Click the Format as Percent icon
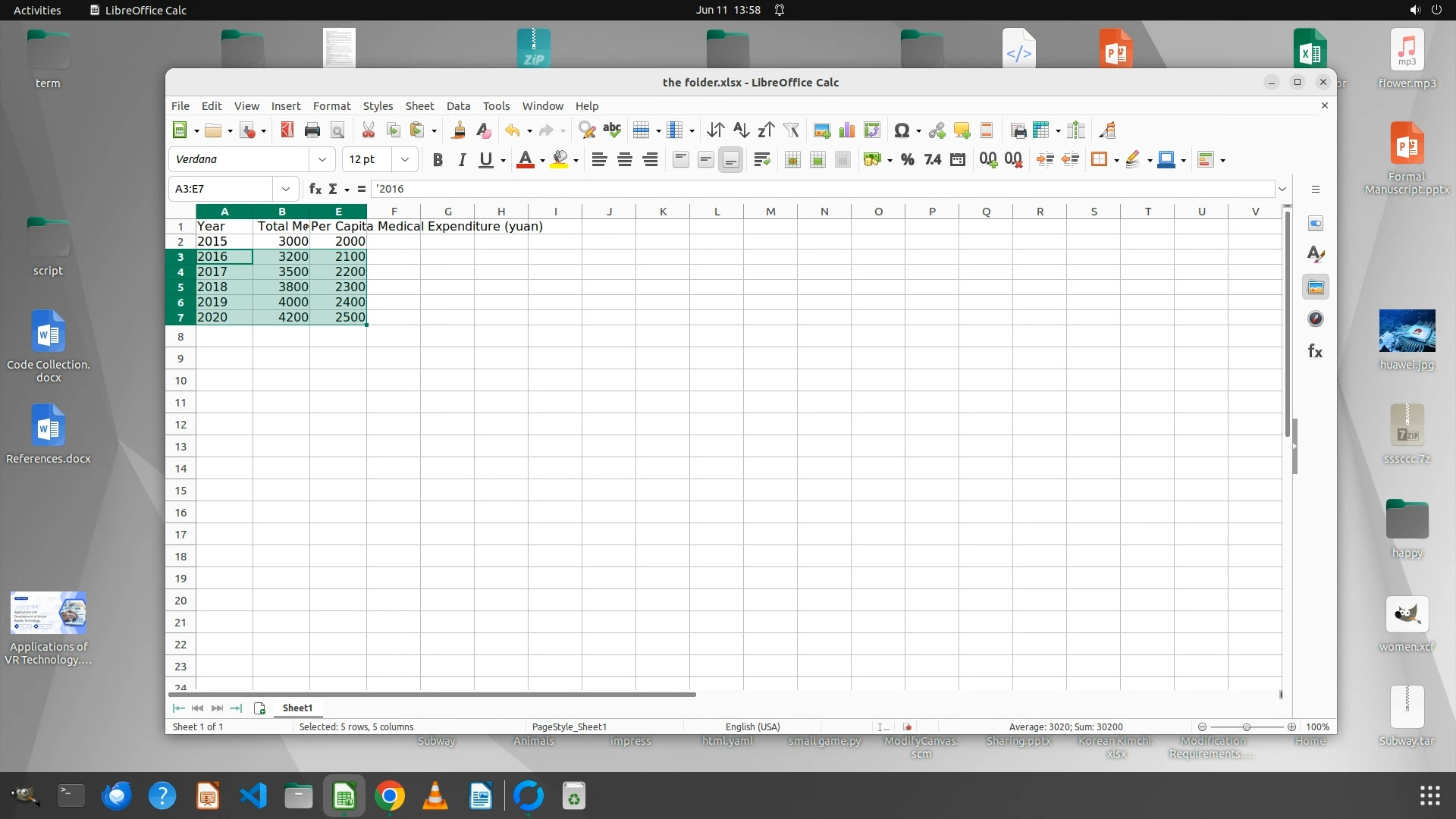Viewport: 1456px width, 819px height. [907, 159]
